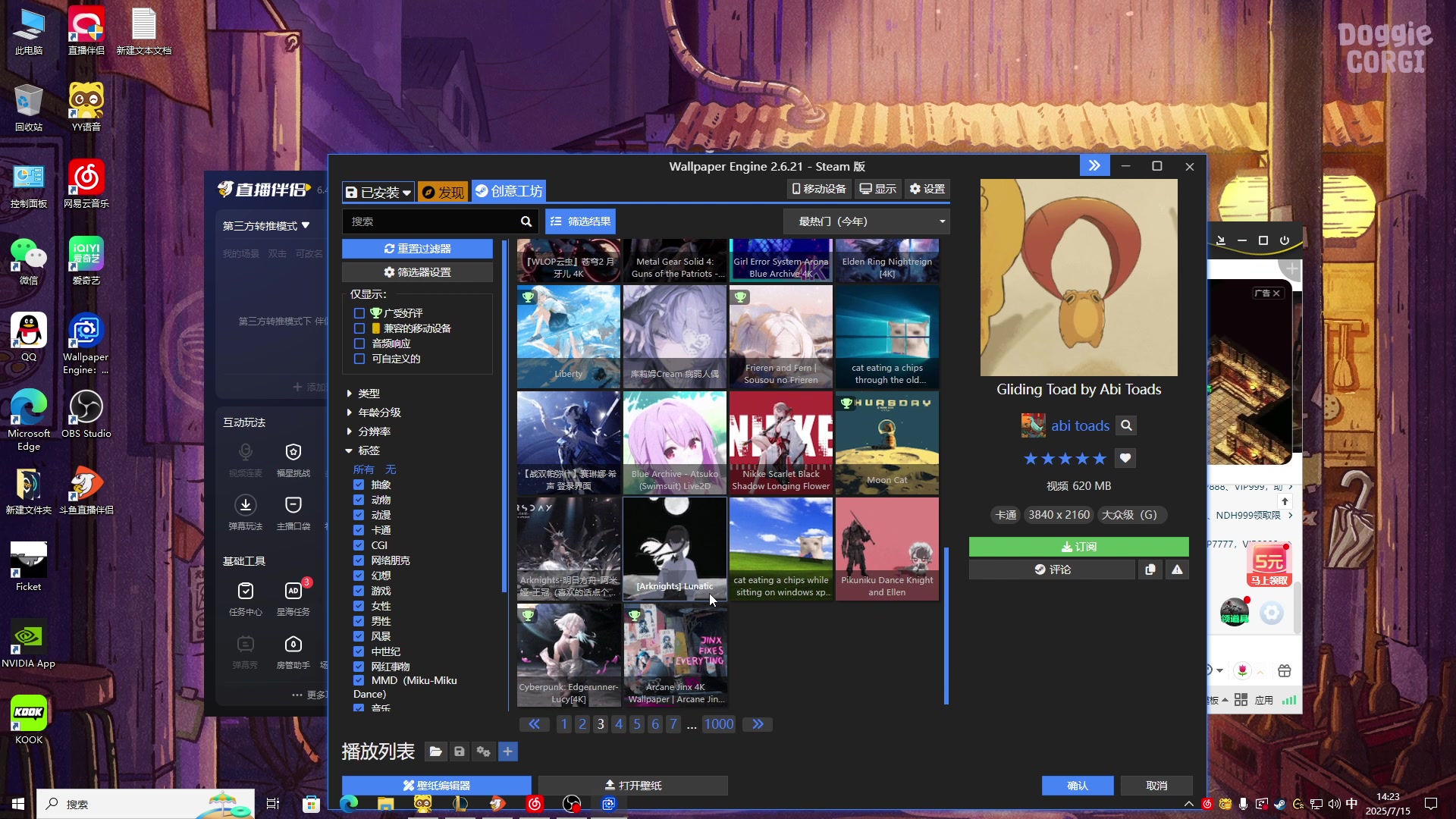Collapse the side panel with the double-arrow icon
The image size is (1456, 819).
coord(1094,165)
